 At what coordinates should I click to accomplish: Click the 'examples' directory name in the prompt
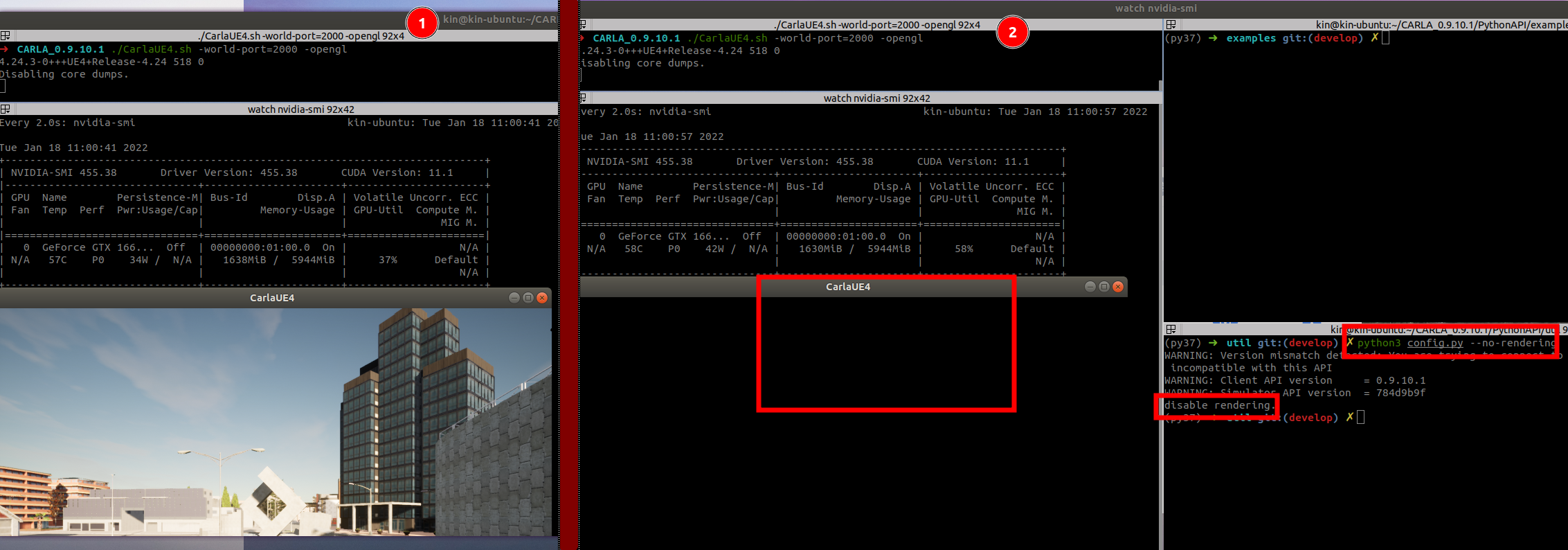(x=1251, y=39)
